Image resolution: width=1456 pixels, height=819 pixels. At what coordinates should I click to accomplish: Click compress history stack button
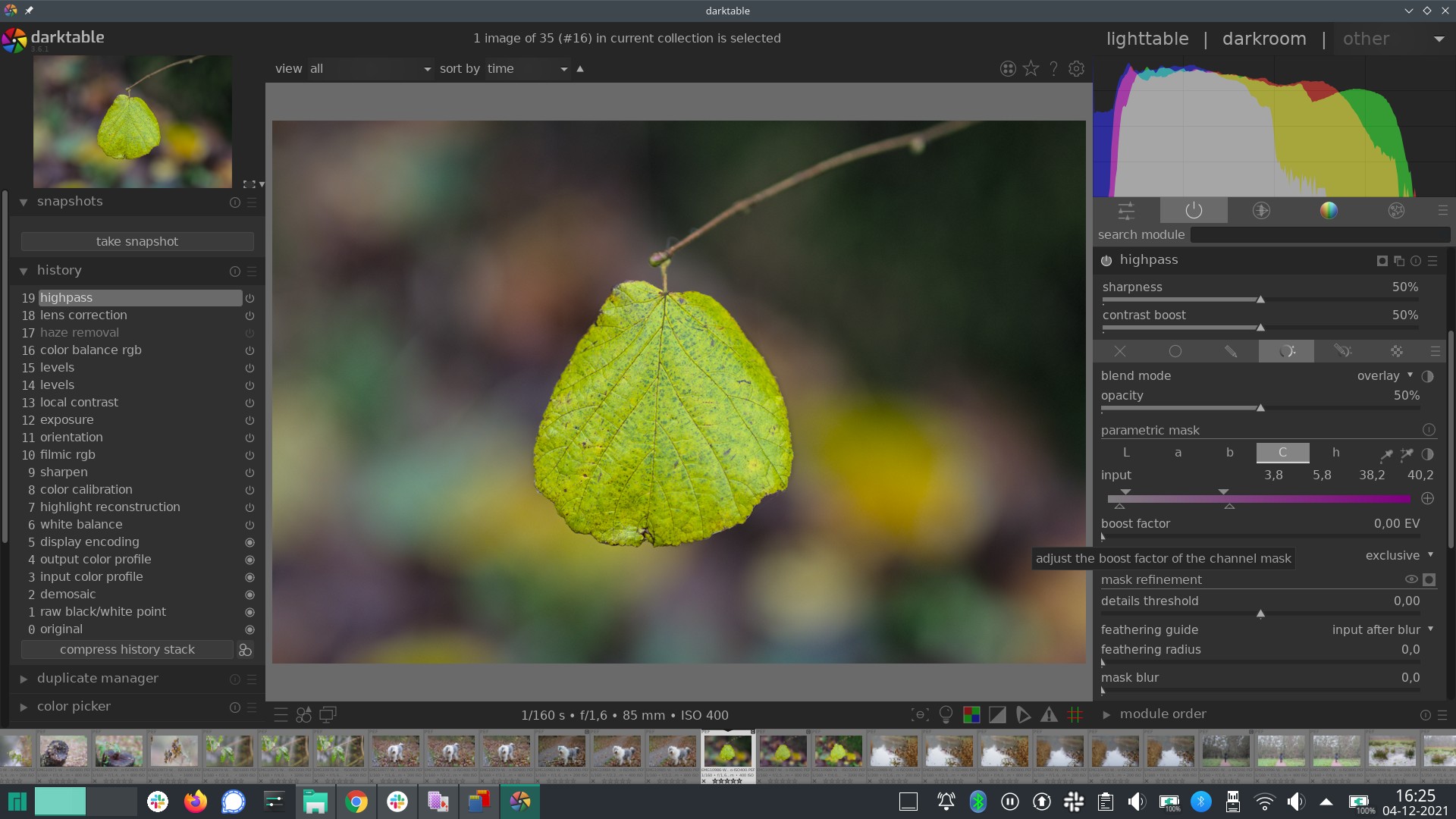[x=127, y=650]
